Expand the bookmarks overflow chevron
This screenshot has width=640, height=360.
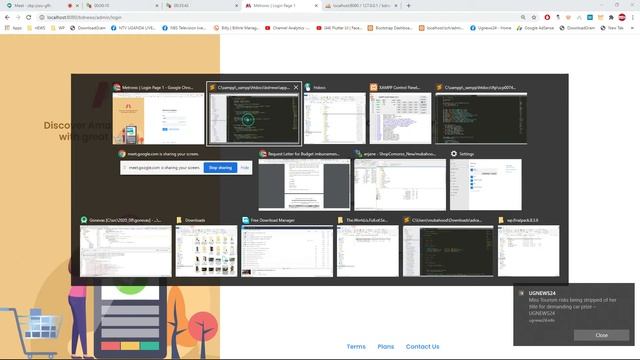632,28
